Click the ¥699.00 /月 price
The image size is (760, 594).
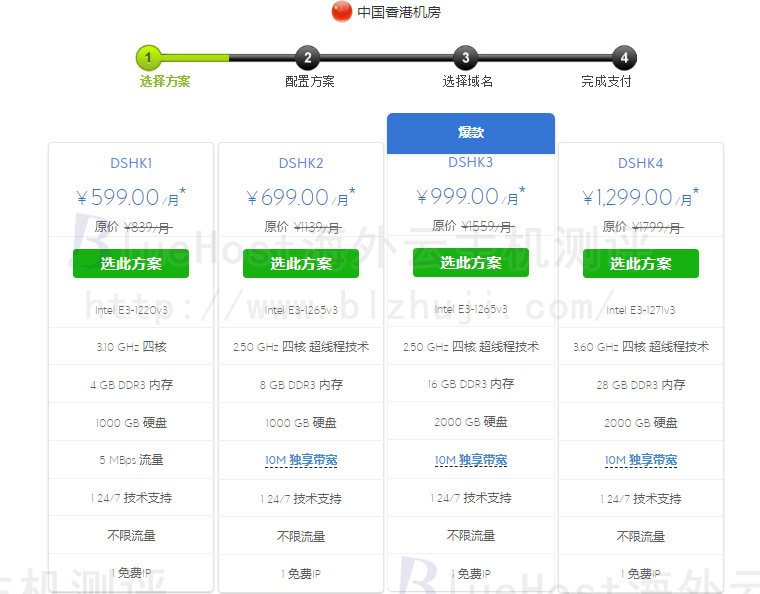click(x=301, y=197)
